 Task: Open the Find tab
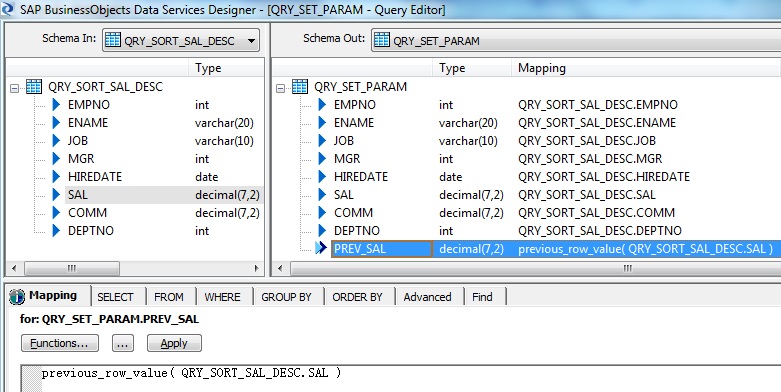point(482,297)
